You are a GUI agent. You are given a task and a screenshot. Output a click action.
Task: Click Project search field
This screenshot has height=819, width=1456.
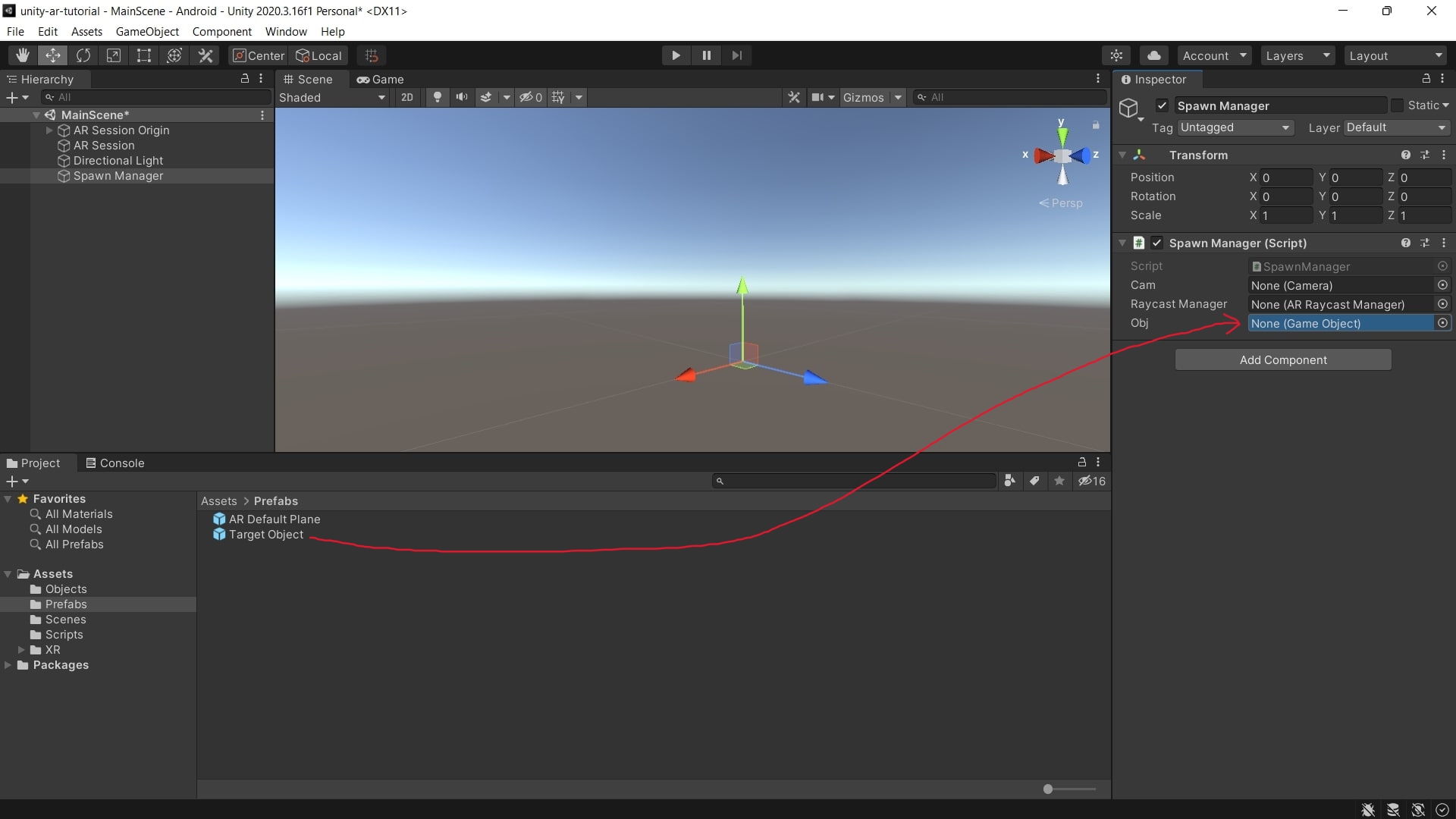[855, 481]
